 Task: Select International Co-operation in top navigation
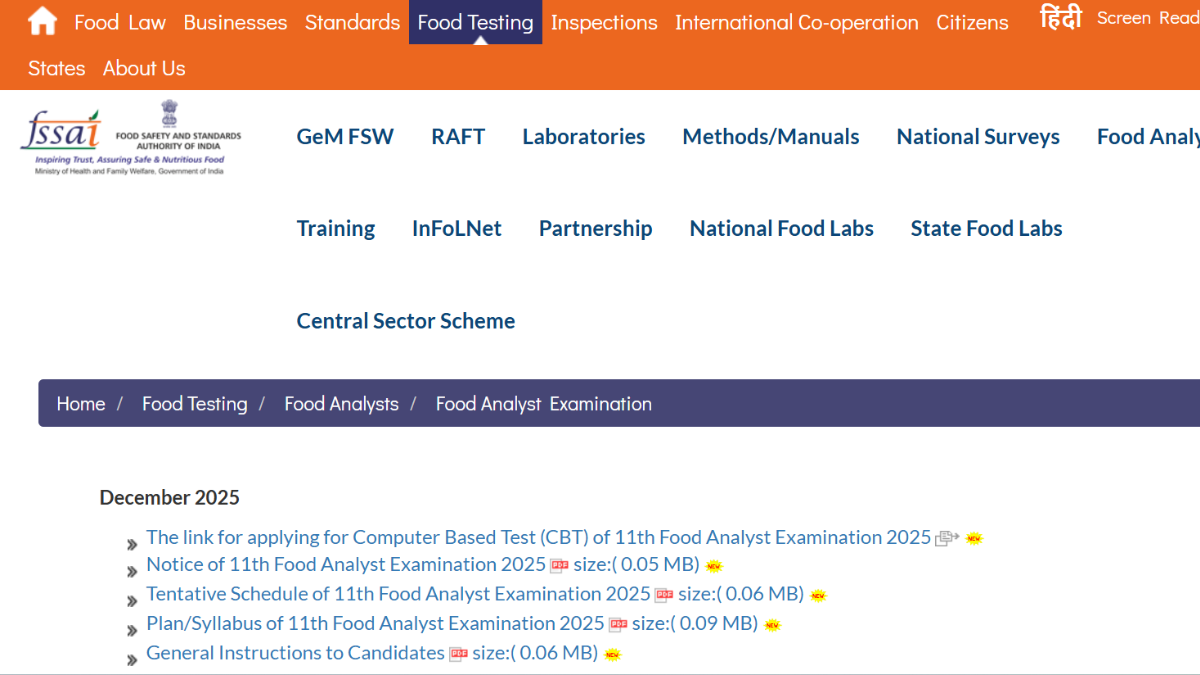[x=796, y=22]
